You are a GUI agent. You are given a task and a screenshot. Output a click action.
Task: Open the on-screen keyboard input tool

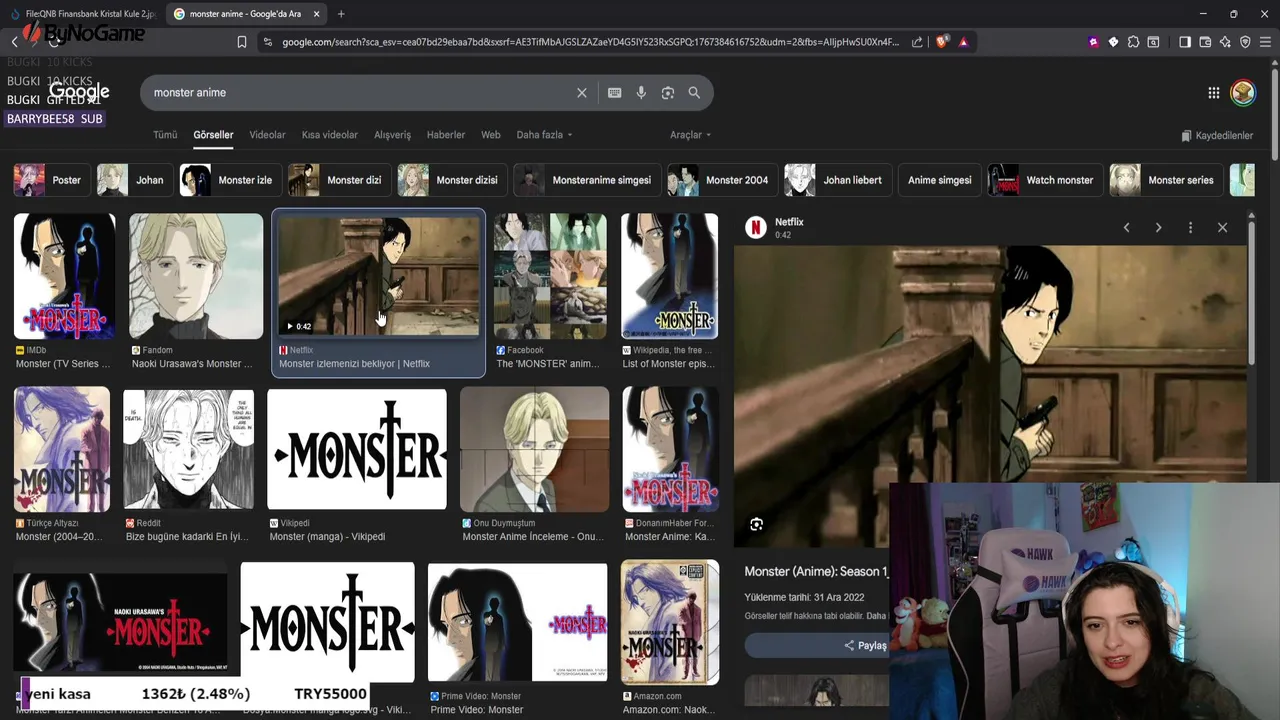(x=615, y=93)
